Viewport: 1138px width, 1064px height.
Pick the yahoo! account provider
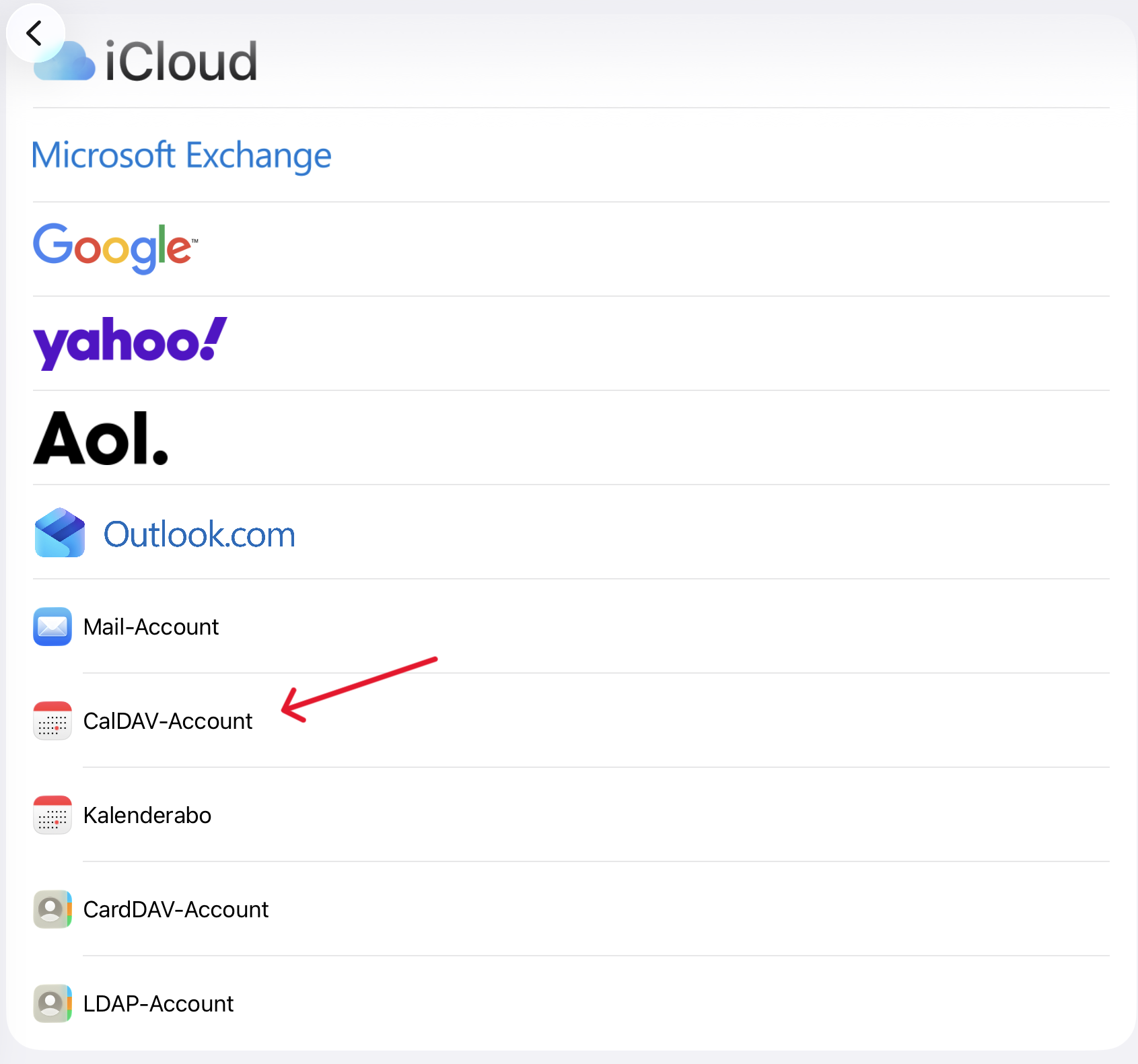[x=571, y=344]
